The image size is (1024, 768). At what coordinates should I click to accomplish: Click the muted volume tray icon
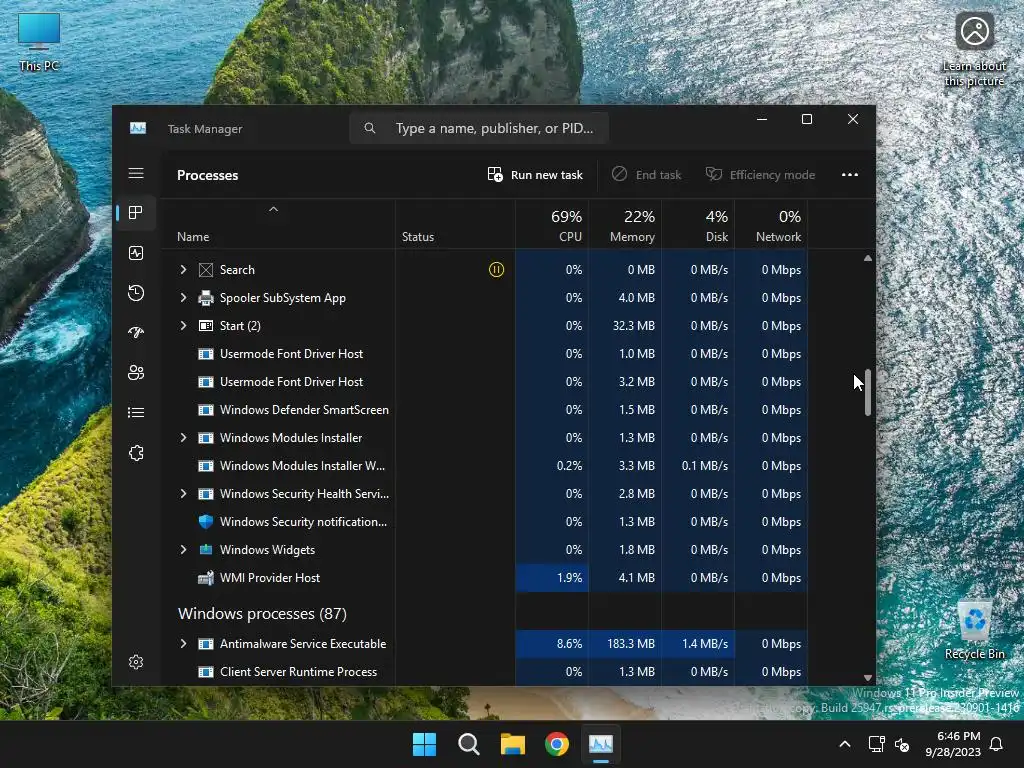click(x=902, y=744)
